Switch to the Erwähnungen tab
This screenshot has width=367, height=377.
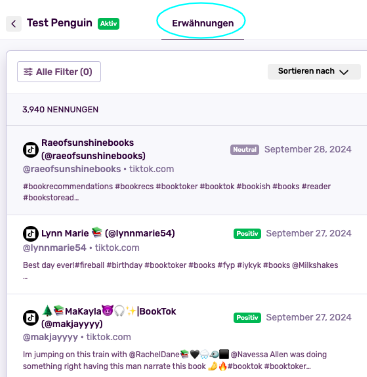coord(203,23)
